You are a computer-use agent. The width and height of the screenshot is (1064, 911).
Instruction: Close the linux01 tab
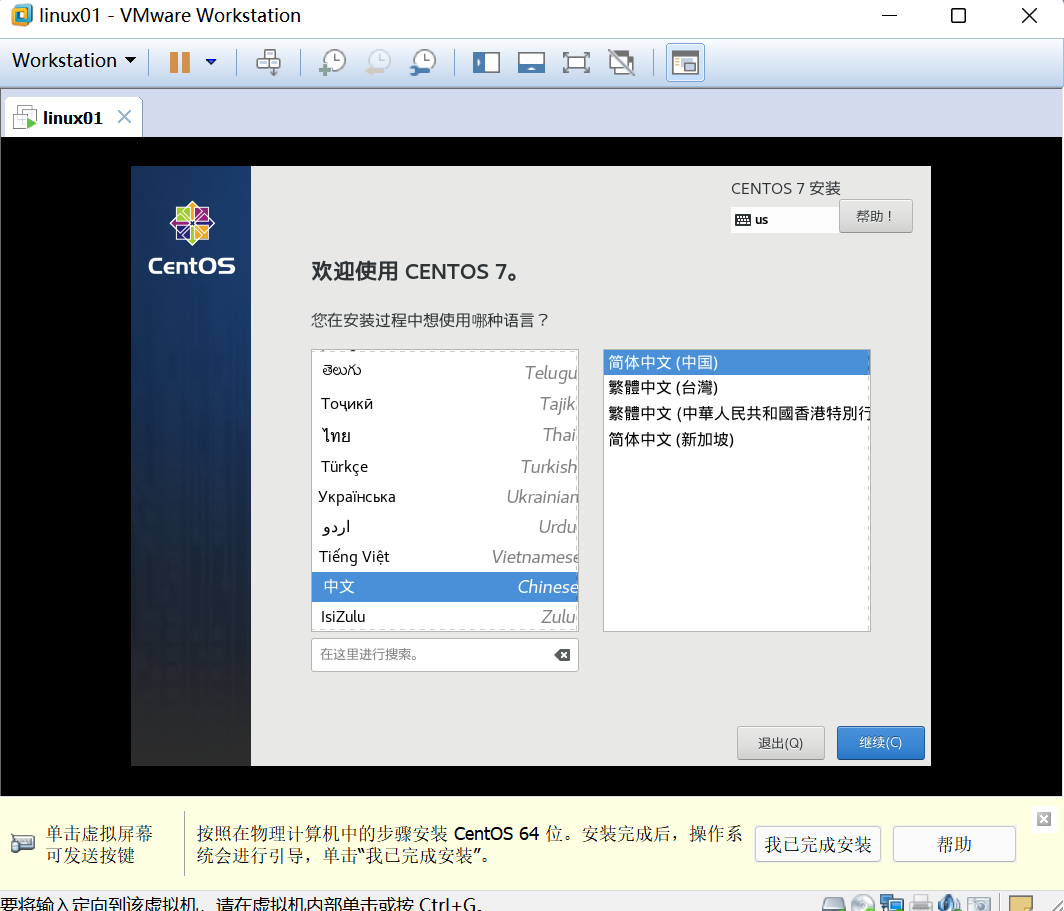click(124, 117)
